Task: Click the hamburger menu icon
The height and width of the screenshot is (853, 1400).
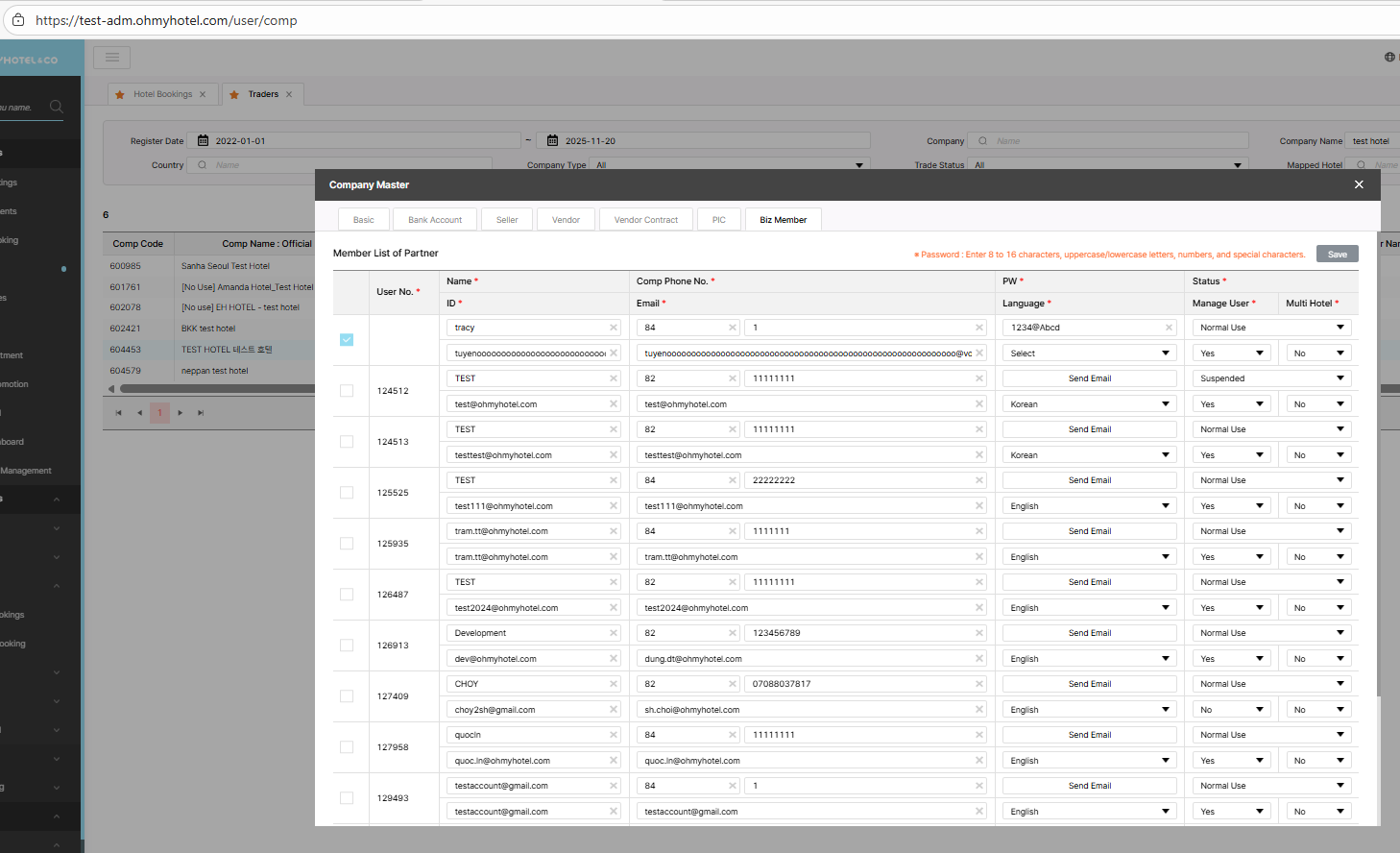Action: pos(112,58)
